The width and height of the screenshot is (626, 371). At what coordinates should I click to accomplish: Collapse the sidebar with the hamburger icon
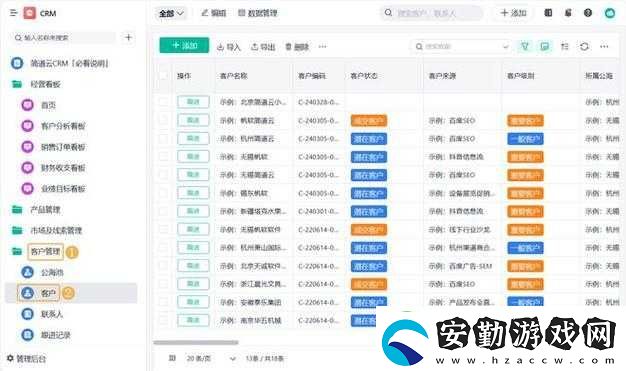(14, 13)
